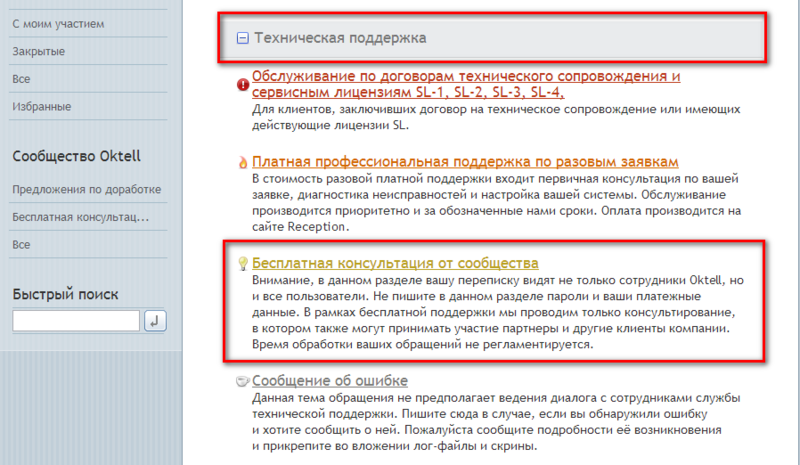The width and height of the screenshot is (800, 465).
Task: Click the Быстрый поиск heading
Action: (x=65, y=295)
